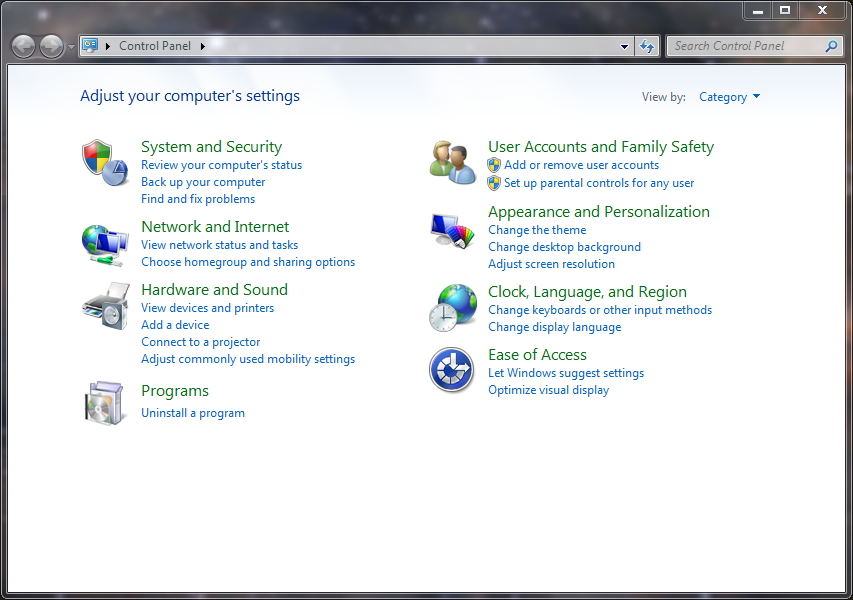The height and width of the screenshot is (600, 853).
Task: Open User Accounts and Family Safety heading
Action: click(601, 147)
